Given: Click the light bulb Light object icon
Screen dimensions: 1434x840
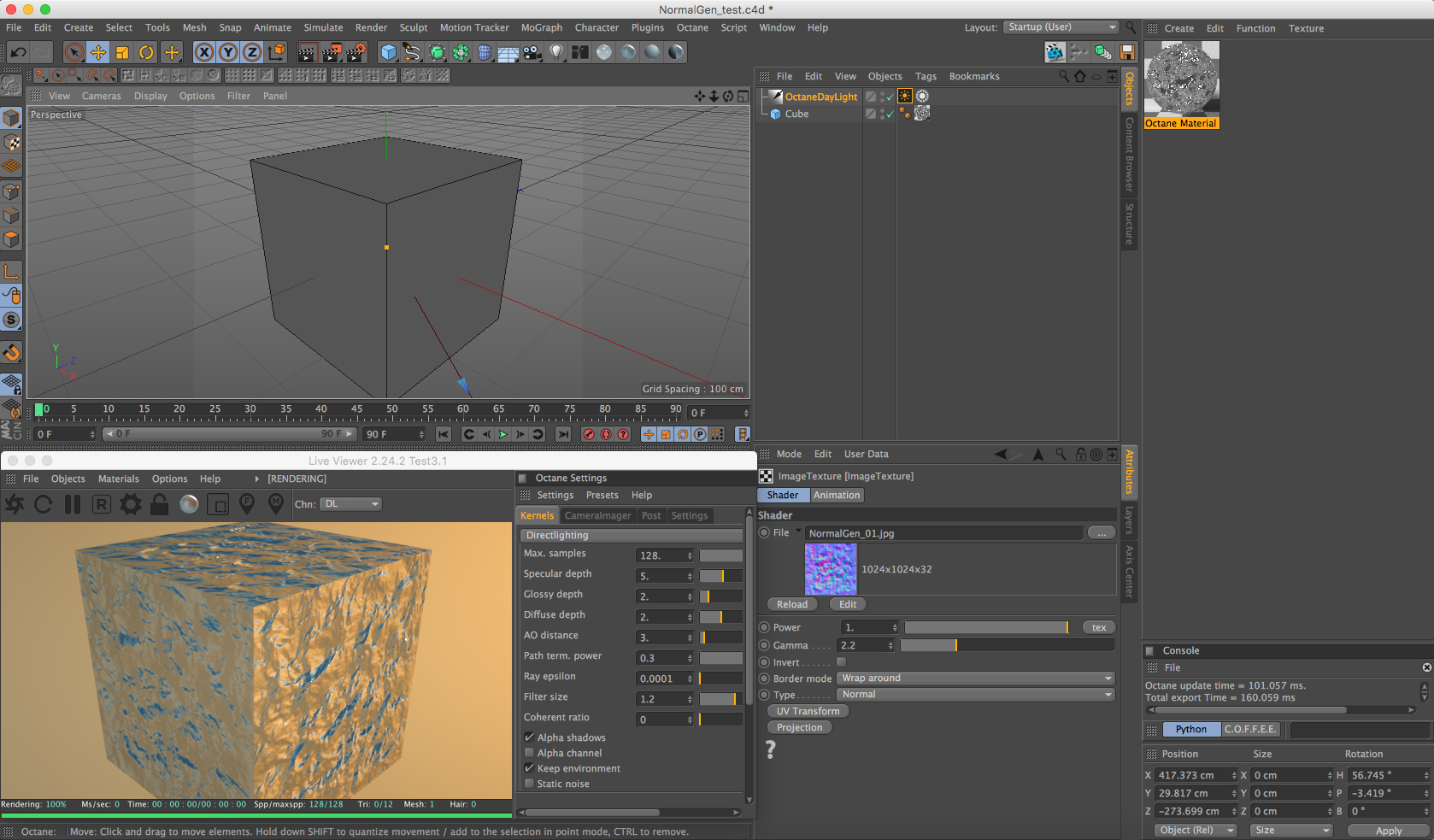Looking at the screenshot, I should (x=556, y=53).
